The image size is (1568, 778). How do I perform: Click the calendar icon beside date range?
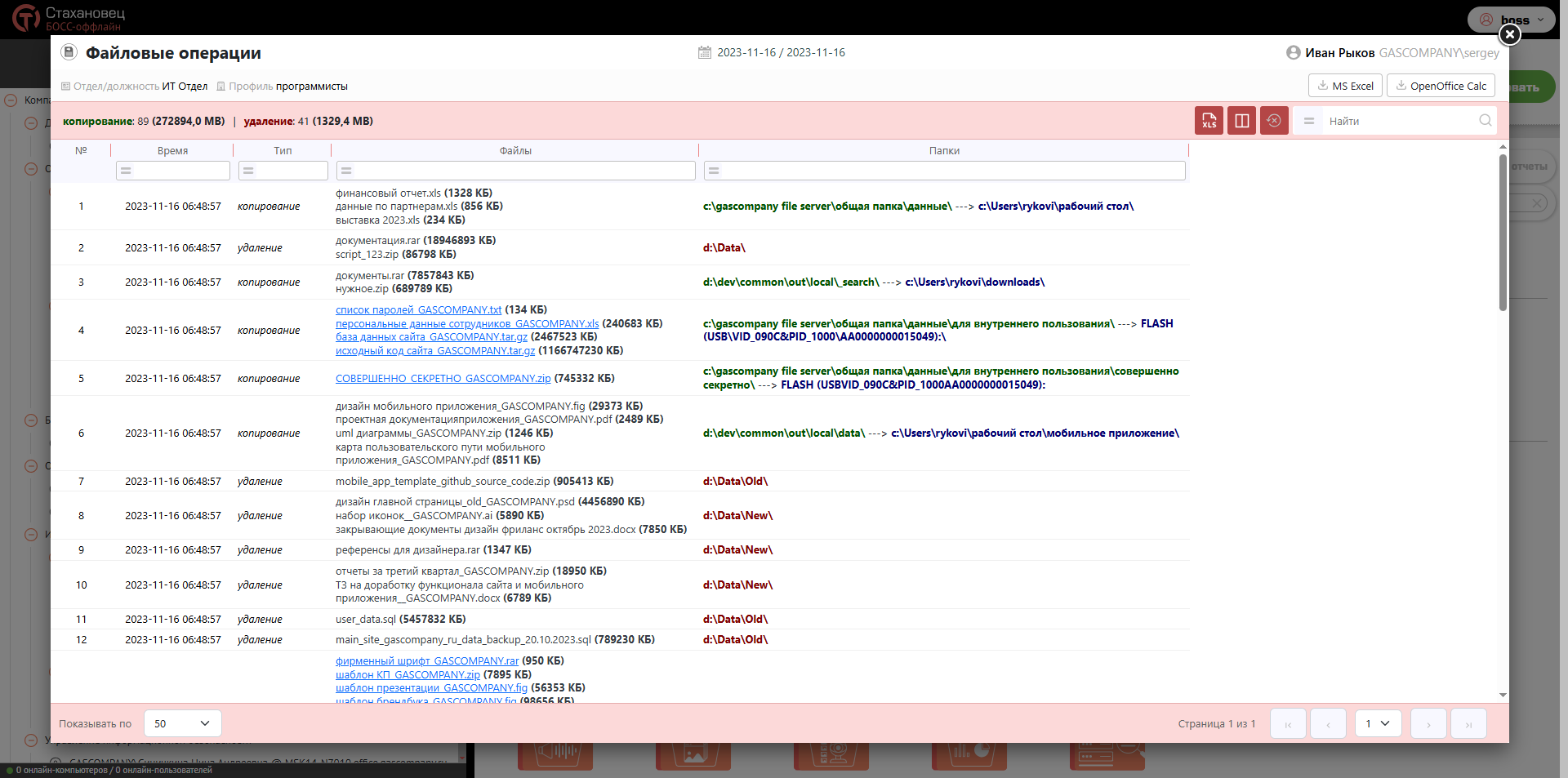tap(705, 52)
